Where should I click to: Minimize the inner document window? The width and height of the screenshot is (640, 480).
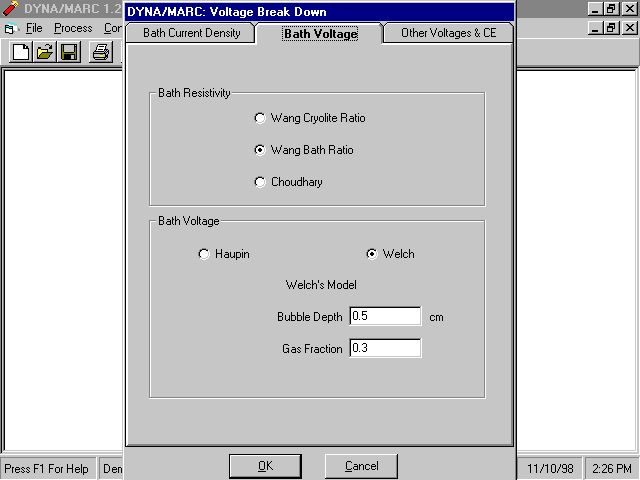(596, 28)
